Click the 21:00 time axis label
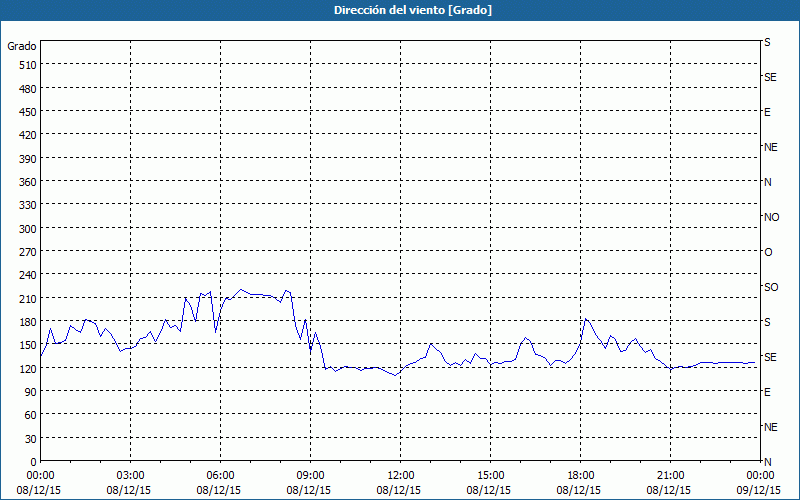Viewport: 800px width, 500px height. pyautogui.click(x=670, y=476)
